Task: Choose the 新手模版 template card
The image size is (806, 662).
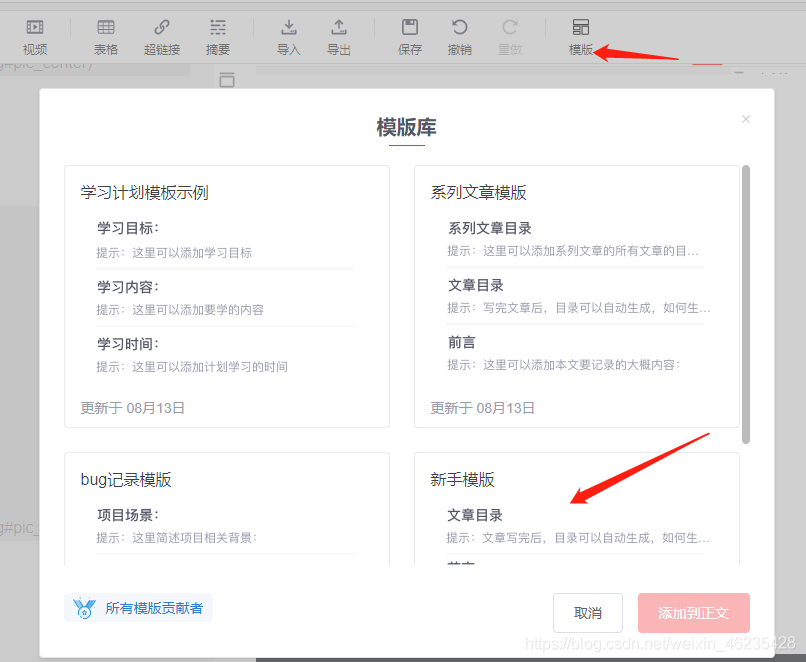Action: pyautogui.click(x=577, y=509)
